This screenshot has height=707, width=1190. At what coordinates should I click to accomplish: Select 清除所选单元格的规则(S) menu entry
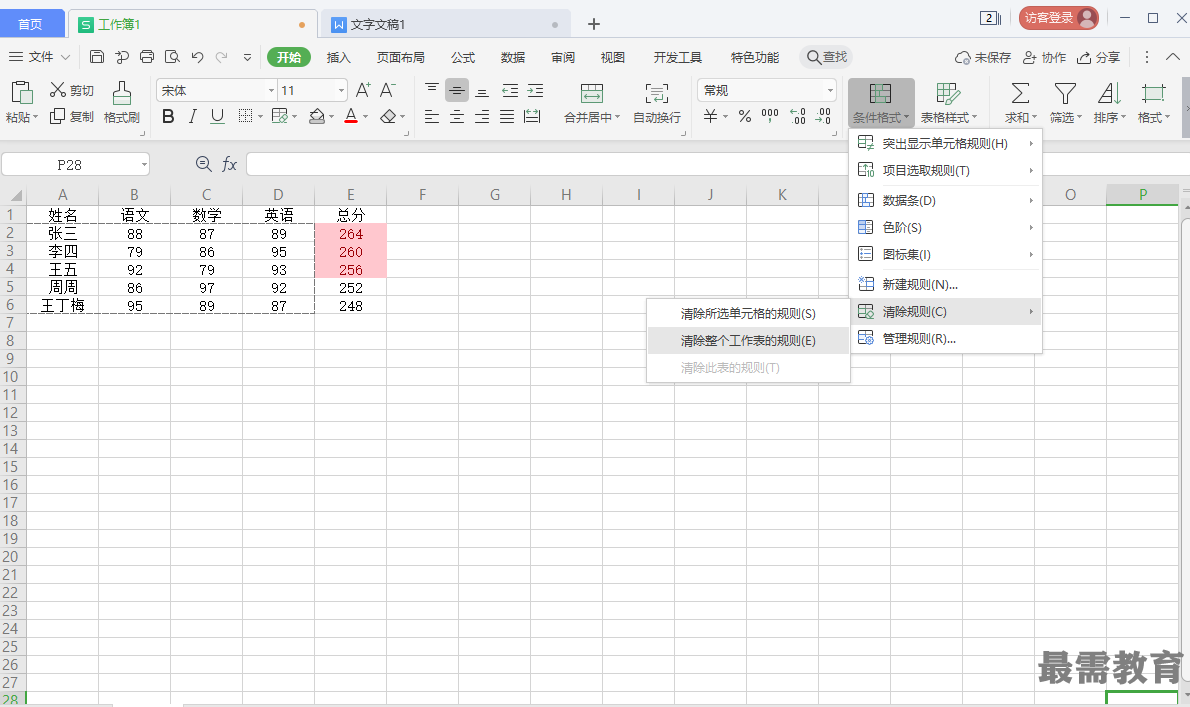(748, 313)
